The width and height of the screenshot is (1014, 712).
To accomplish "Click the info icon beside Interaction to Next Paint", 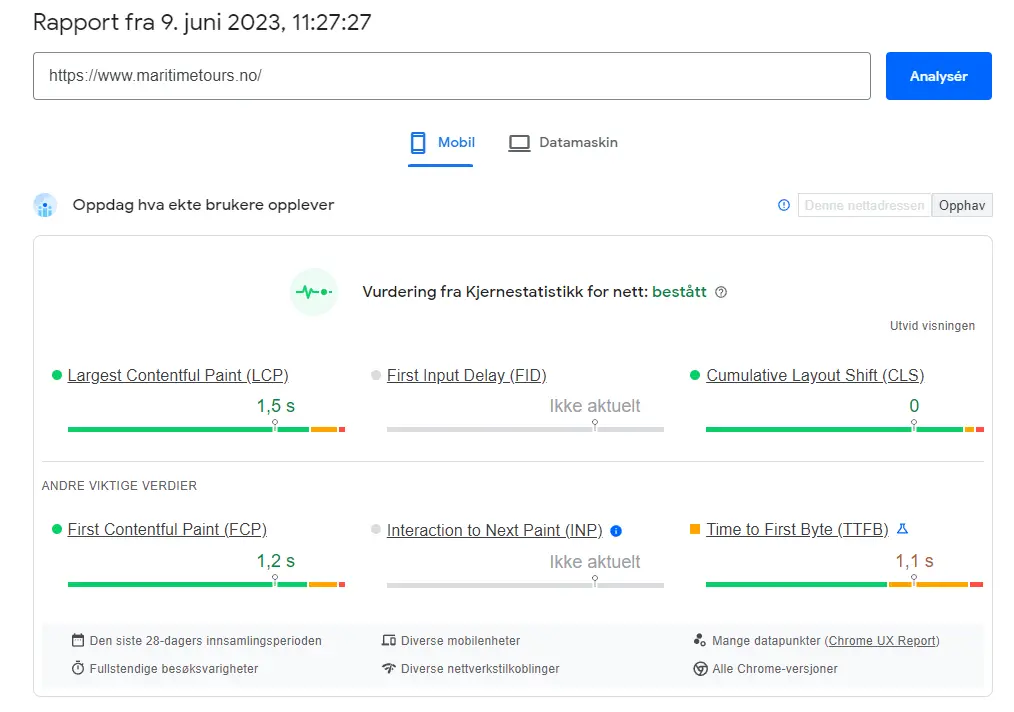I will click(x=616, y=531).
